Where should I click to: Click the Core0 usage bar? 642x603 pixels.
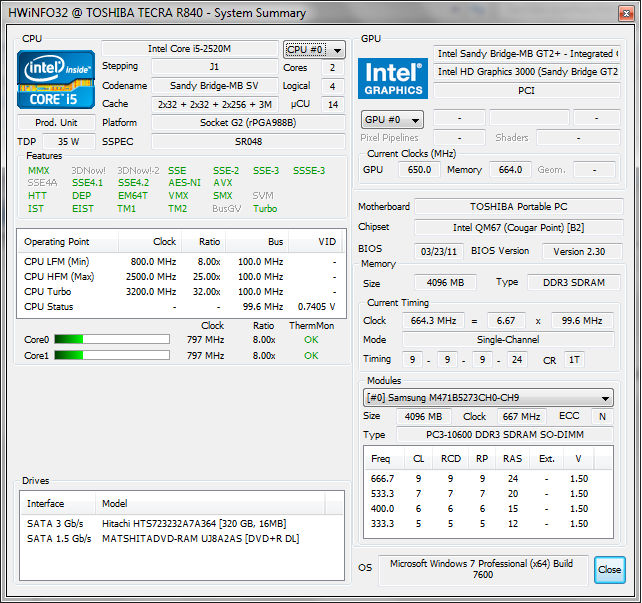click(x=112, y=339)
